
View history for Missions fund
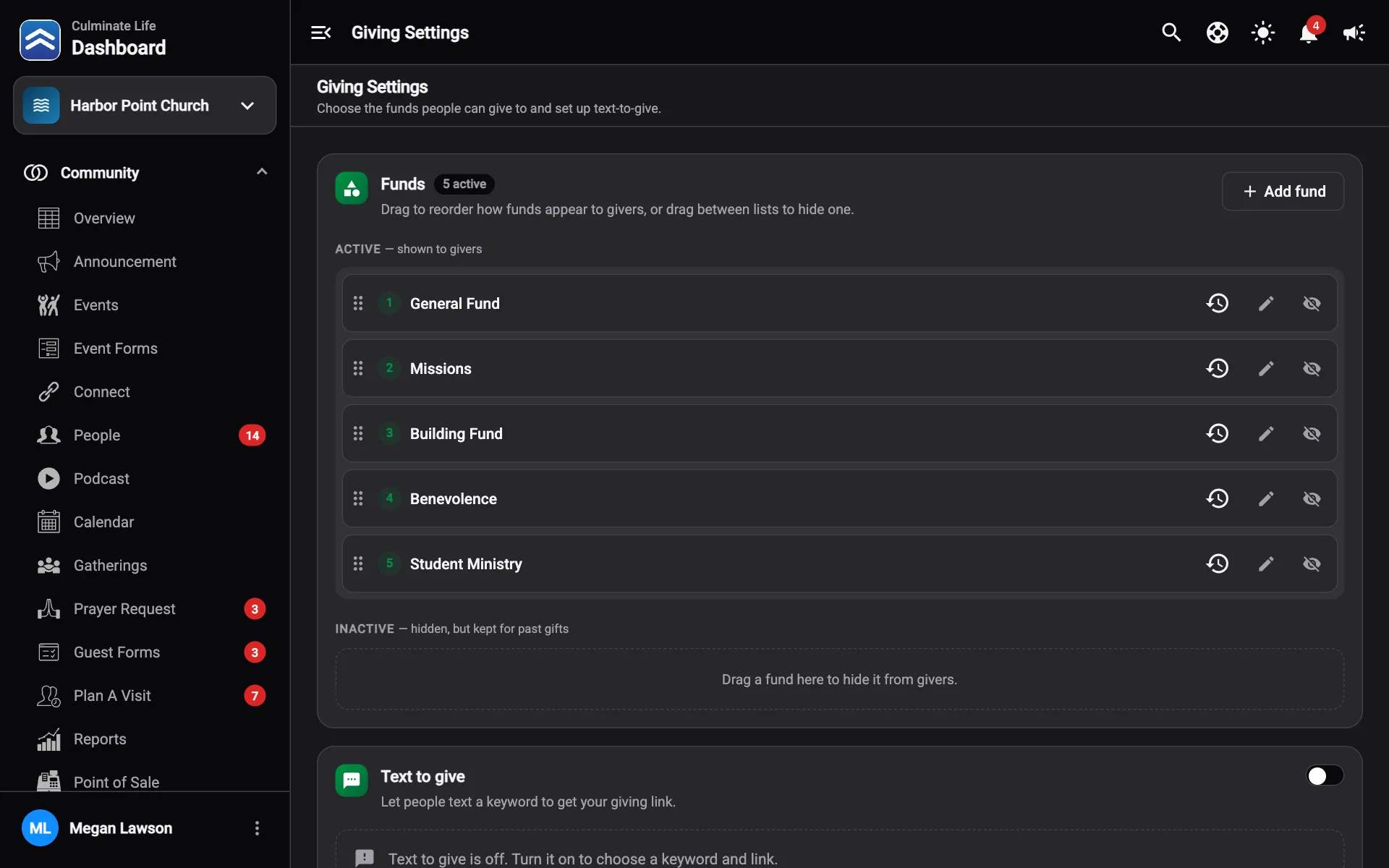click(1218, 368)
